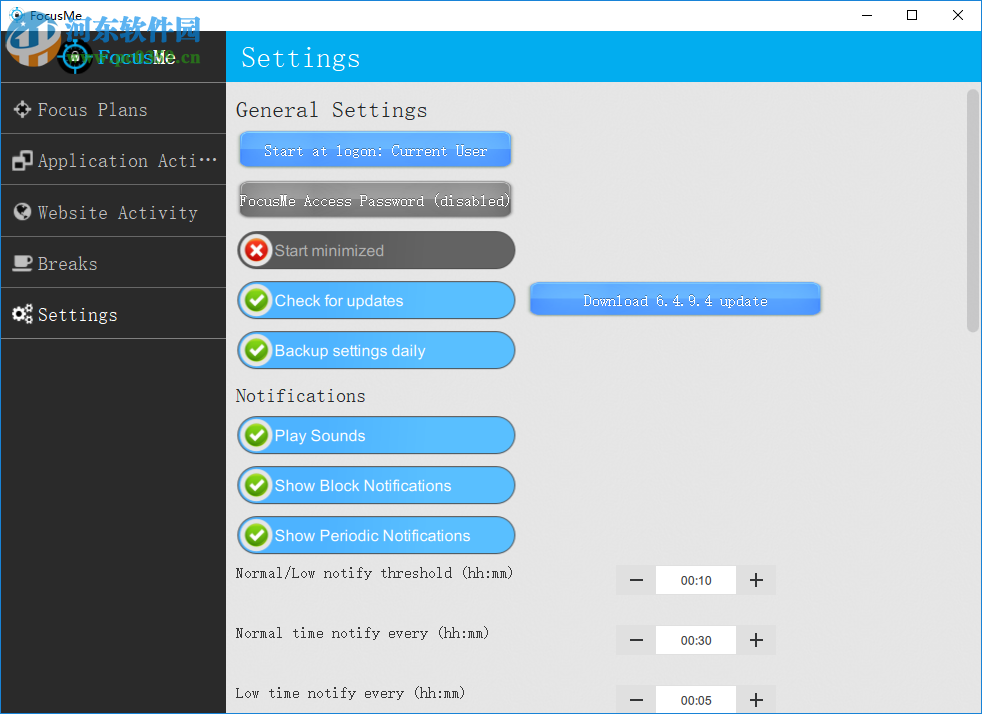
Task: Disable the Backup settings daily option
Action: (375, 350)
